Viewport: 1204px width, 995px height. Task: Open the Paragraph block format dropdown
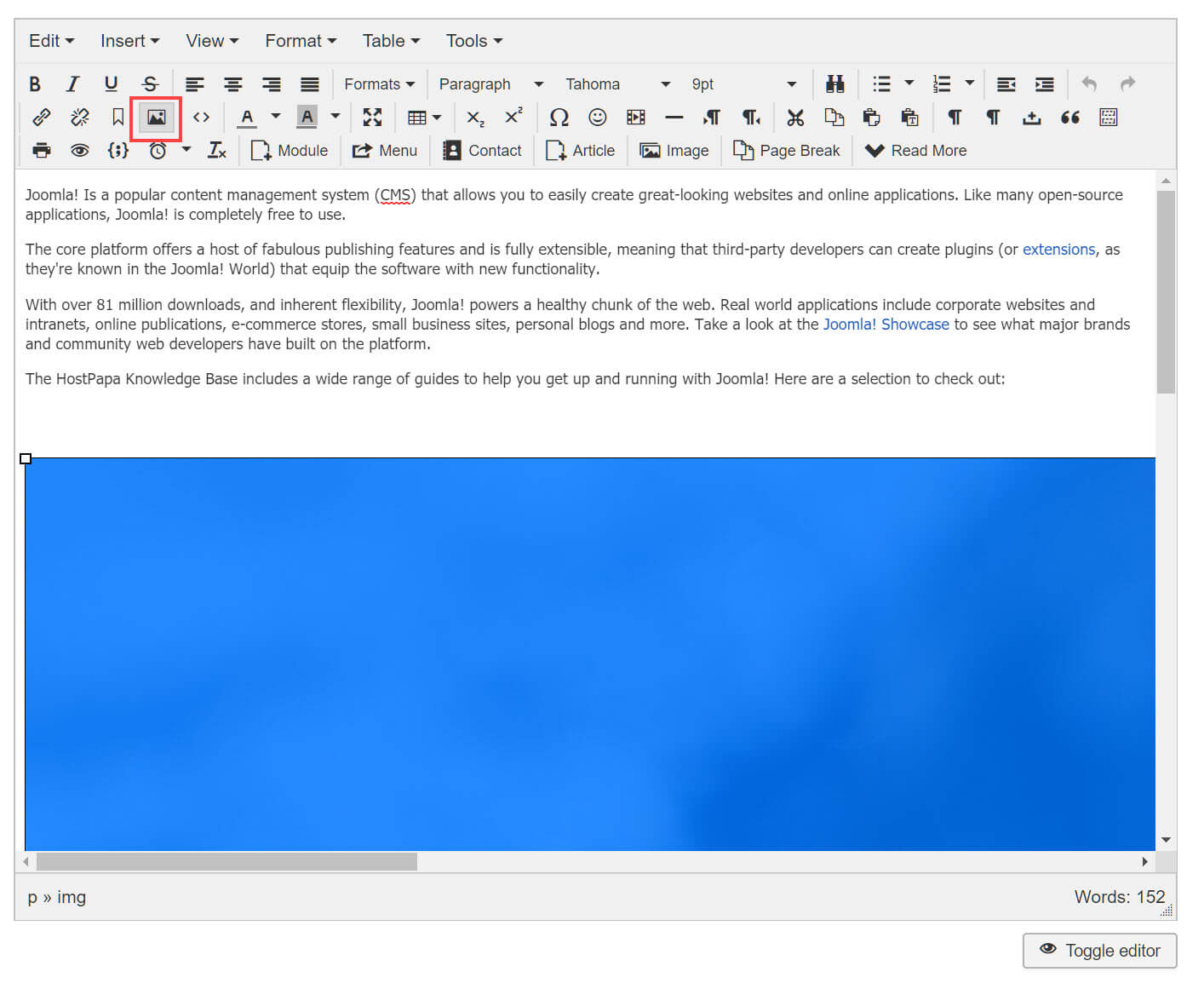(x=490, y=83)
